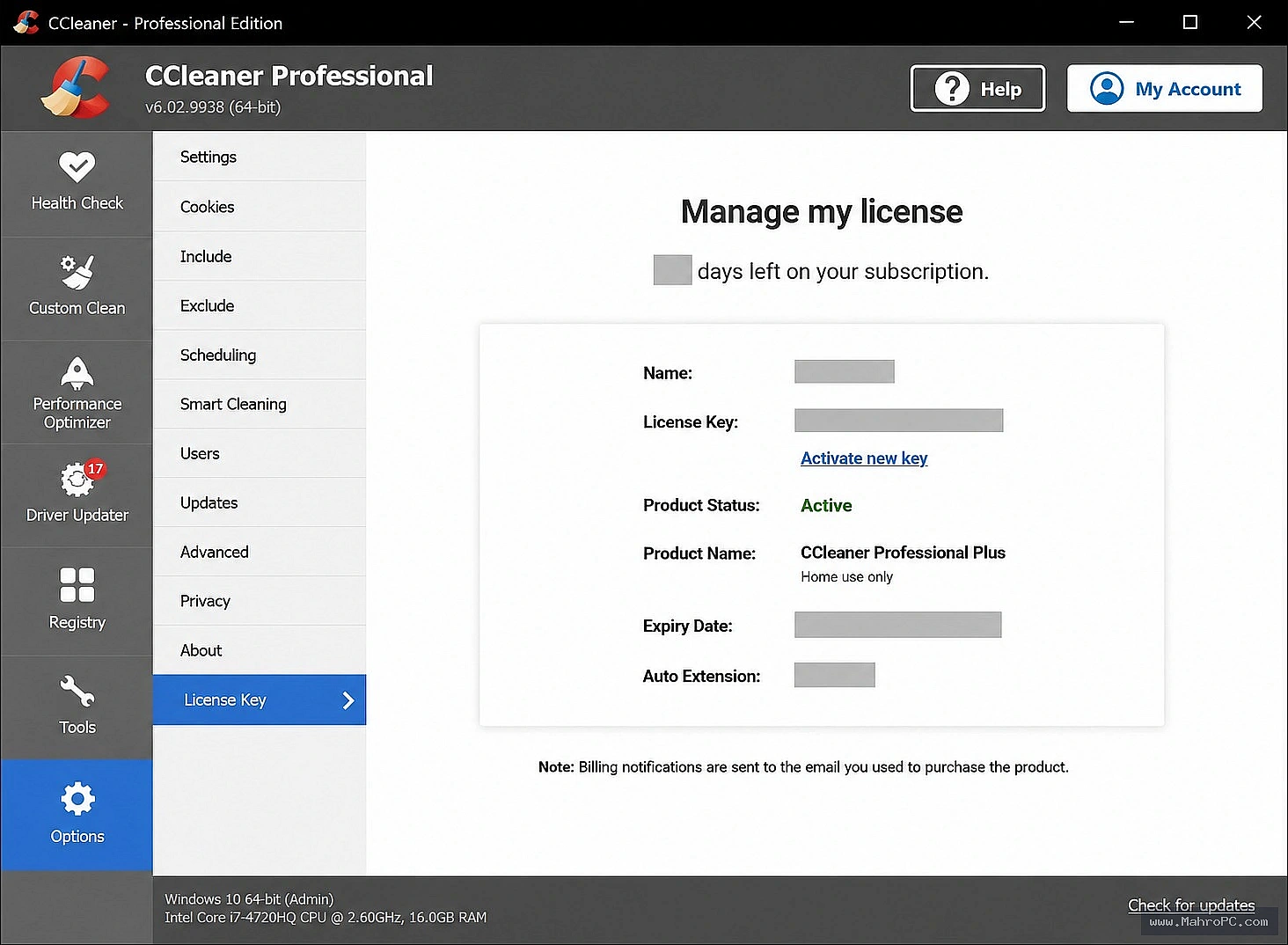1288x945 pixels.
Task: Open the Scheduling options page
Action: tap(260, 355)
